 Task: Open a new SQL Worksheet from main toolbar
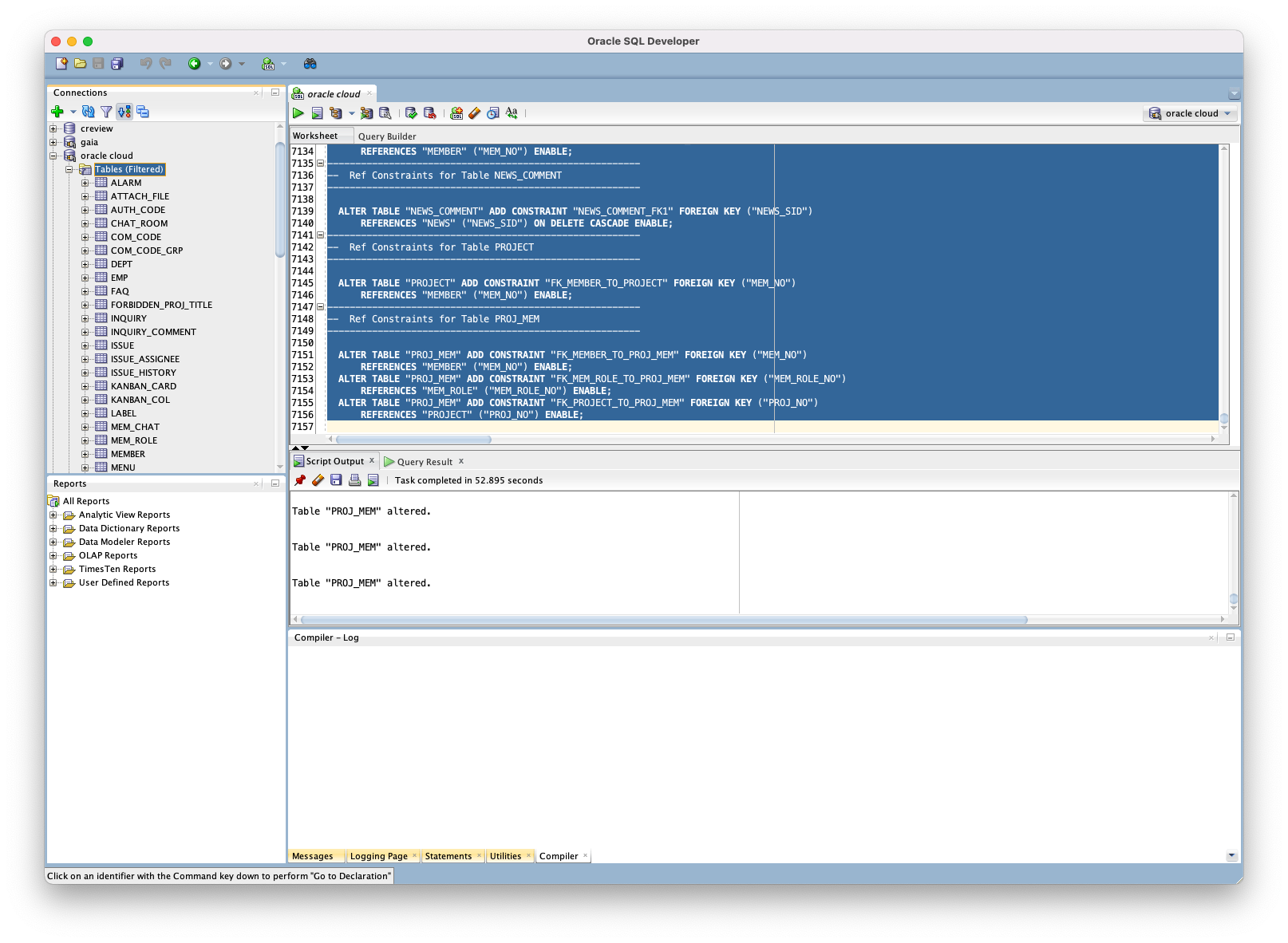click(x=268, y=64)
